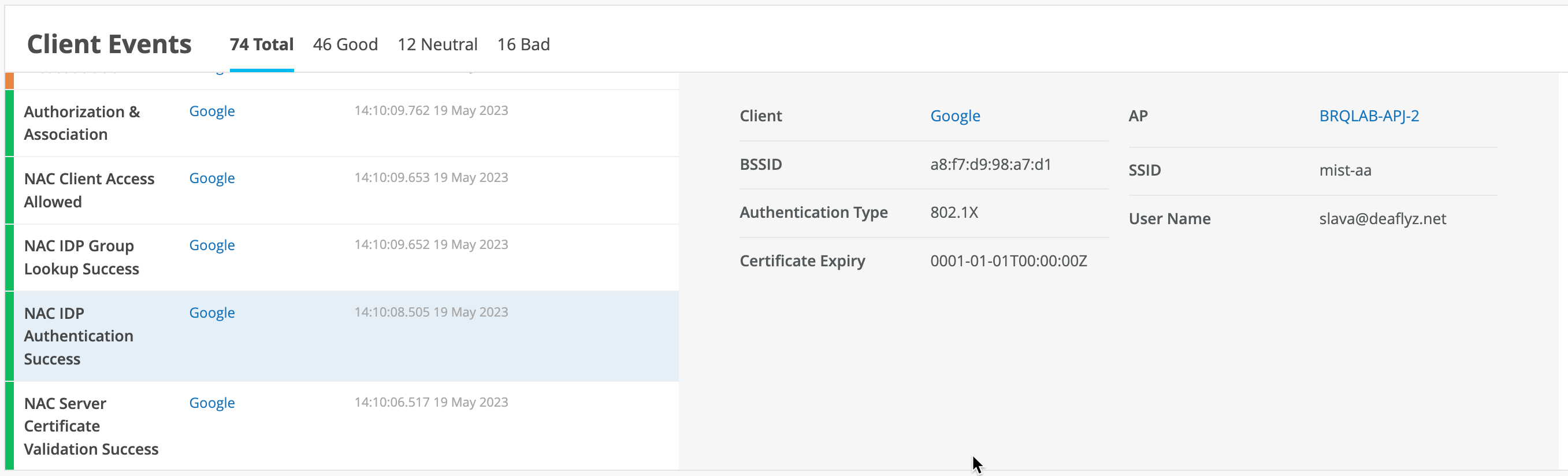Show only the 46 Good events
Image resolution: width=1568 pixels, height=476 pixels.
click(x=345, y=44)
